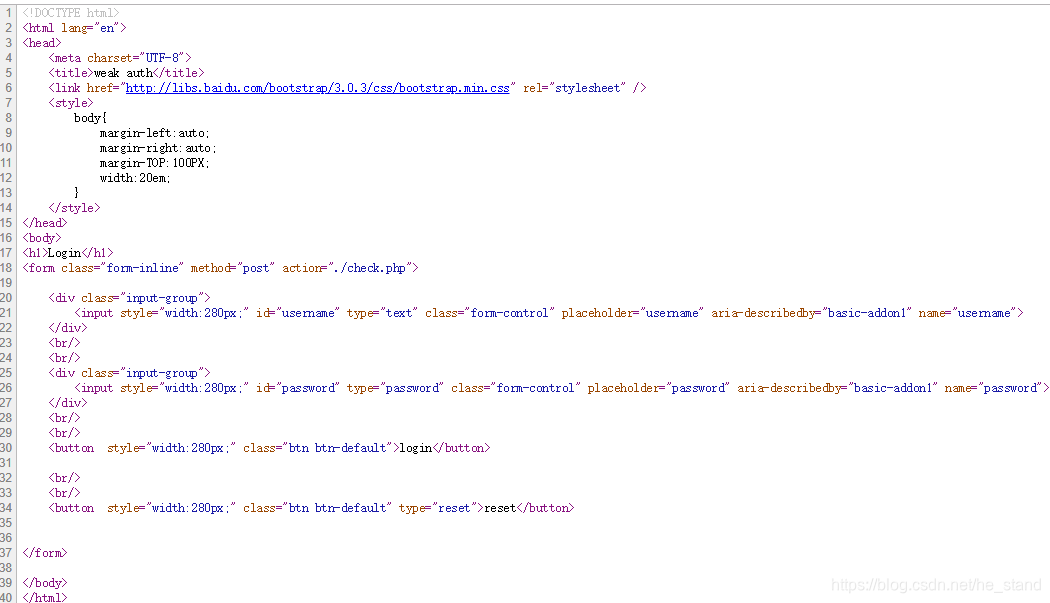Click the name="password" attribute value

click(x=1010, y=388)
